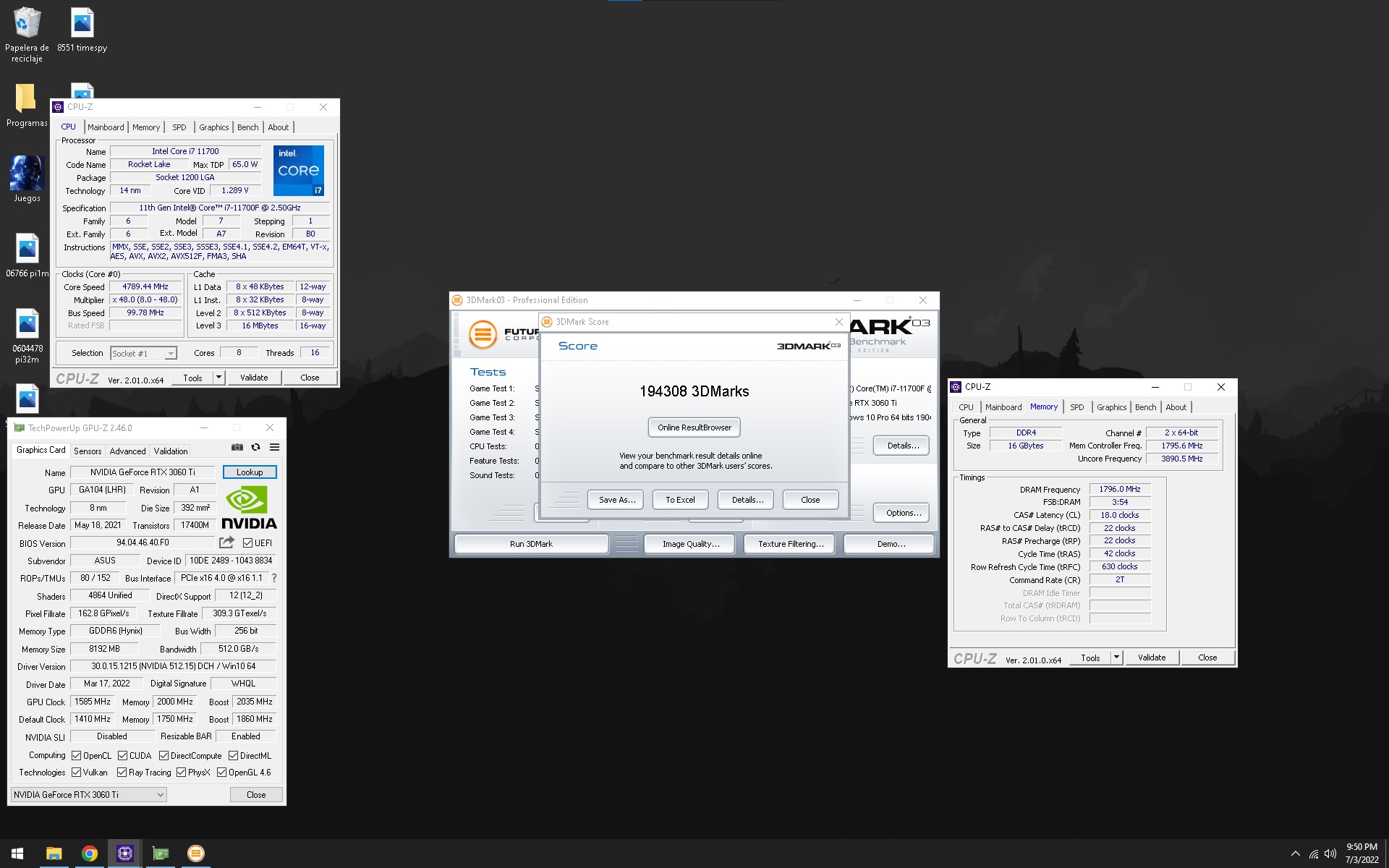This screenshot has width=1389, height=868.
Task: Open the Validation tab in GPU-Z
Action: (171, 451)
